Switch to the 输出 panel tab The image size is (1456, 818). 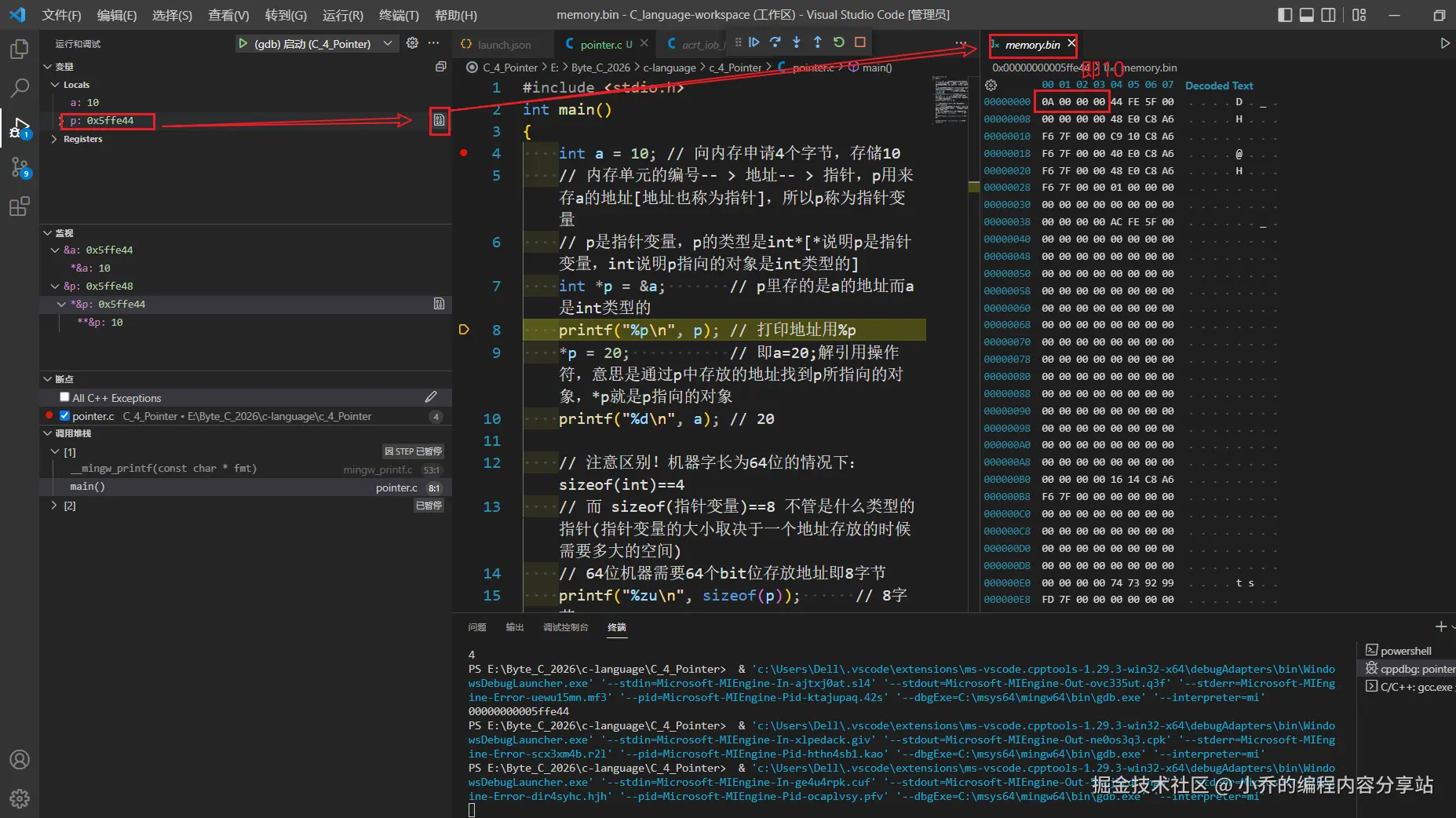tap(515, 627)
